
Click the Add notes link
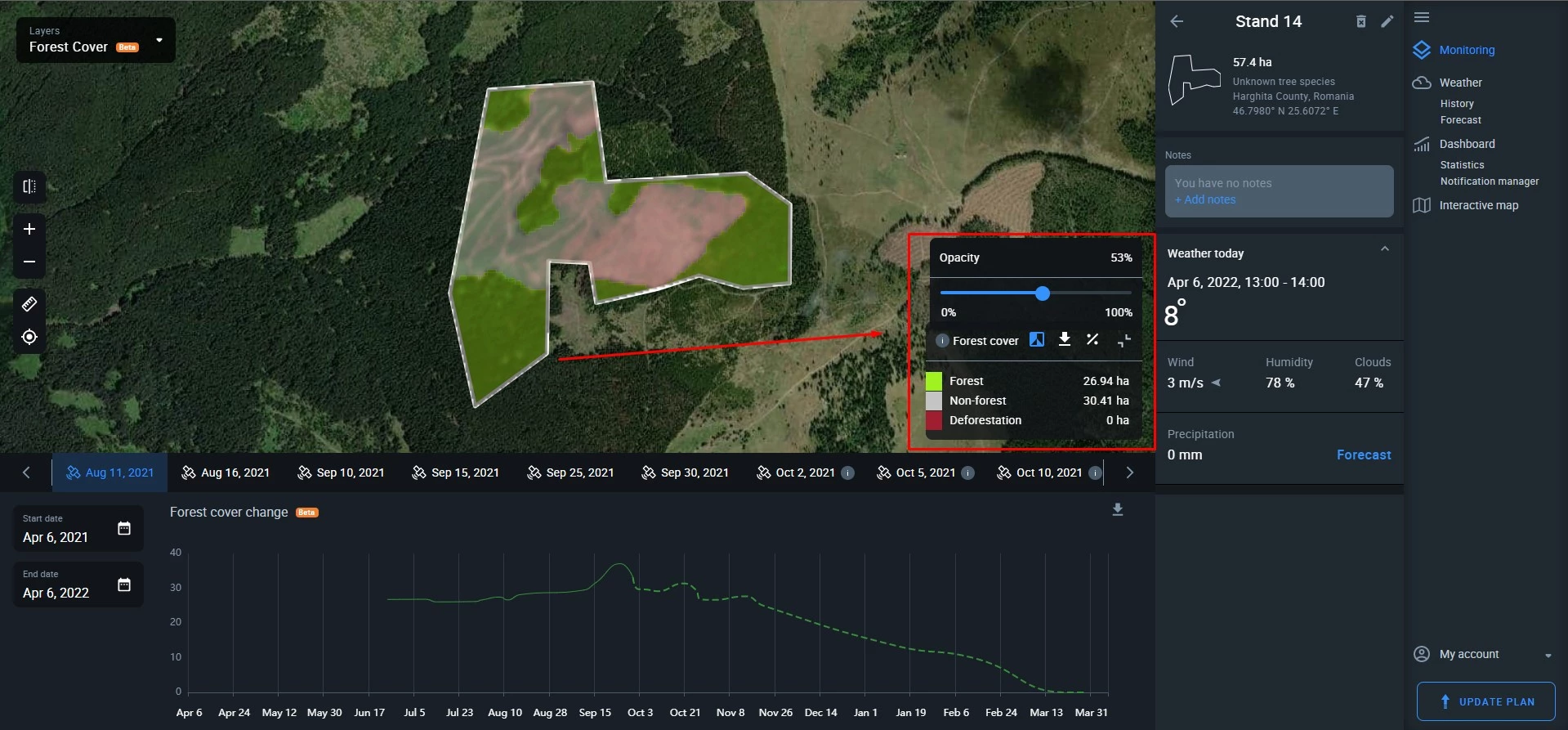click(1205, 199)
